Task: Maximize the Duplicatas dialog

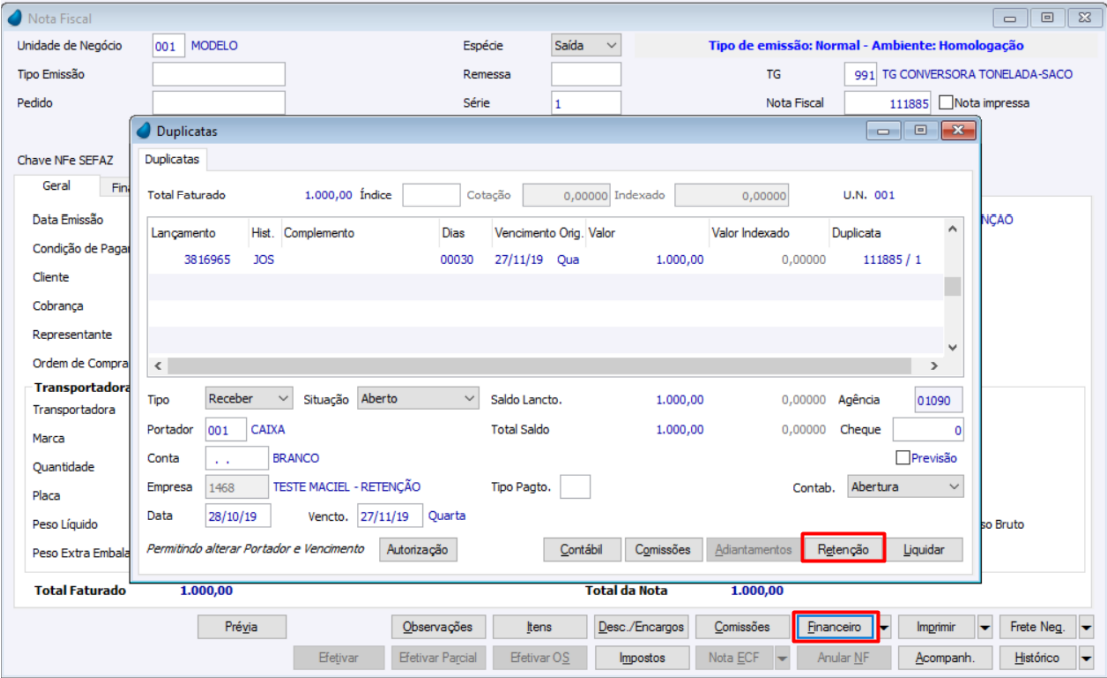Action: (920, 131)
